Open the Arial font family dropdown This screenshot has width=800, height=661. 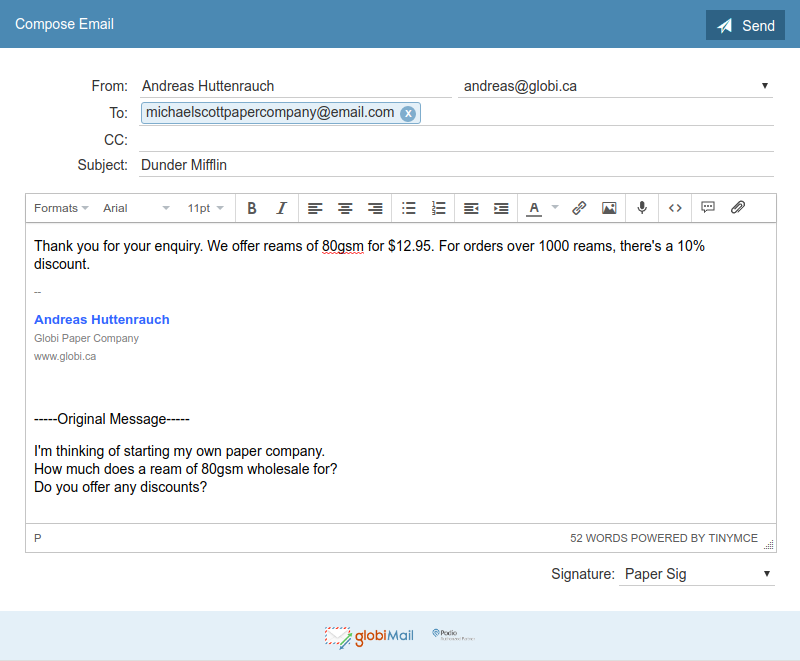click(136, 208)
